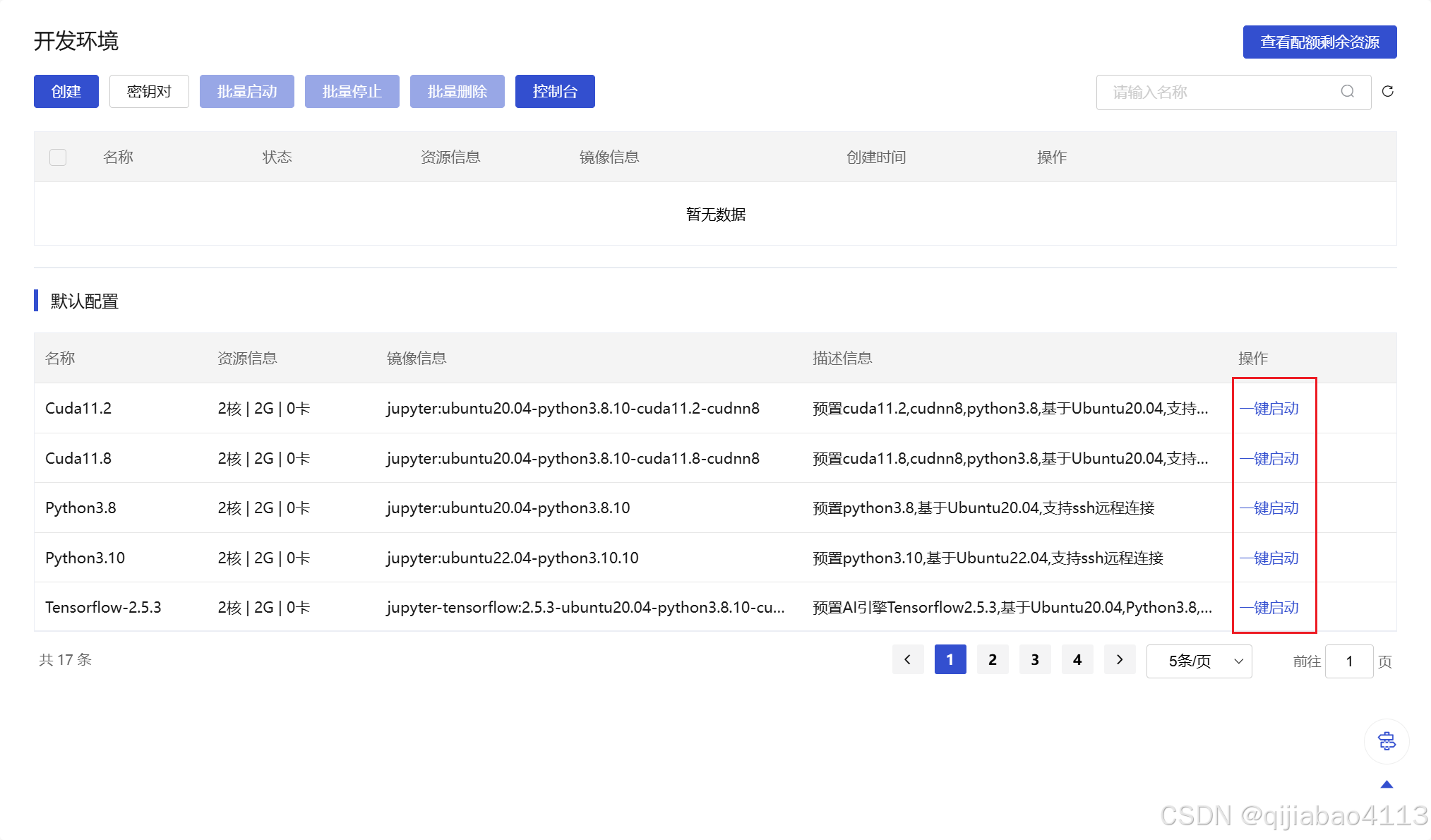Click the 控制台 button
Viewport: 1431px width, 840px height.
tap(555, 92)
